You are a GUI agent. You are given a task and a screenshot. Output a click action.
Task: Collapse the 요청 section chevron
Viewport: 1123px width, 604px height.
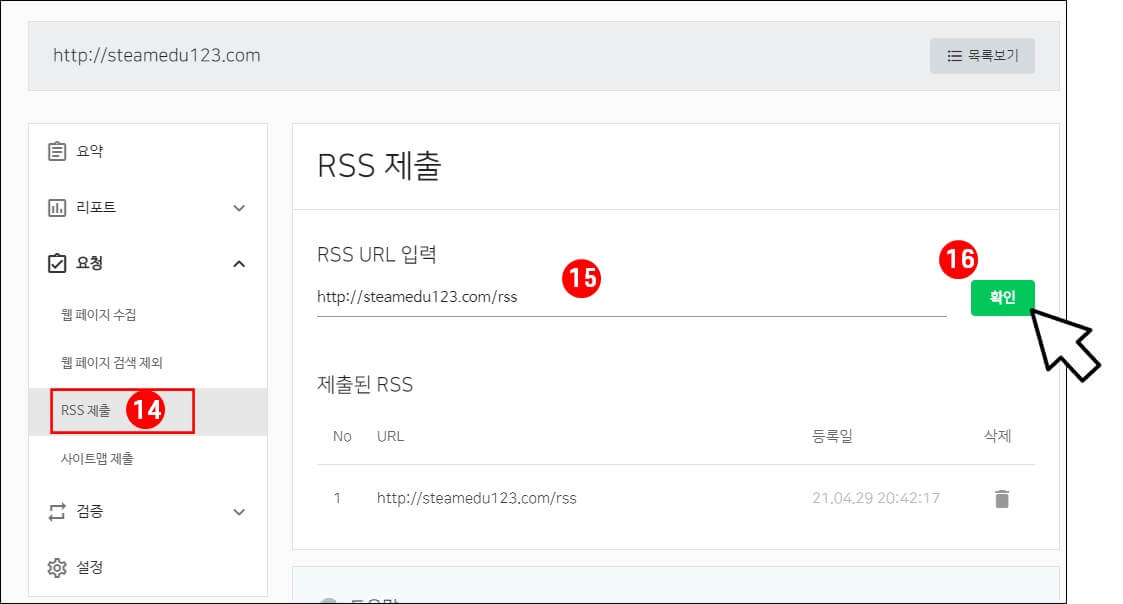pyautogui.click(x=238, y=263)
